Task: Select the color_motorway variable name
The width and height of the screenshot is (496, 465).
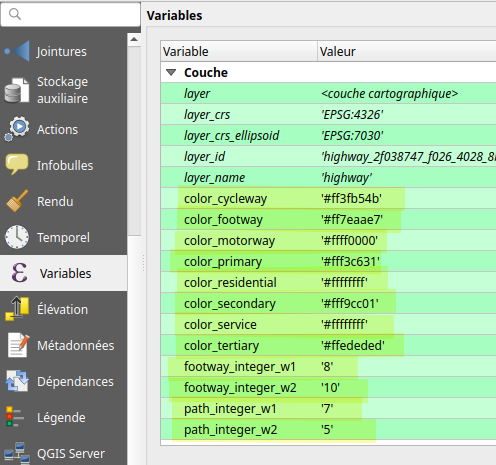Action: point(229,241)
